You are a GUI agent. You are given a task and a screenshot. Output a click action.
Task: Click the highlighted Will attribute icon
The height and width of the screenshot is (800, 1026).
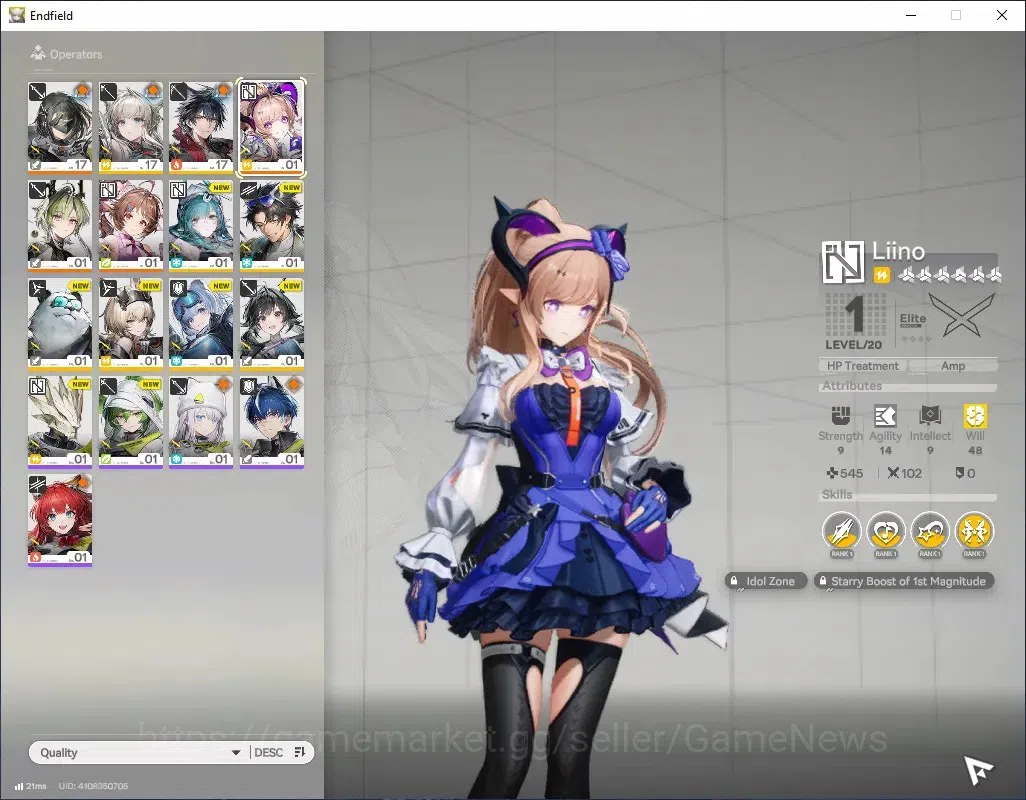pyautogui.click(x=975, y=415)
